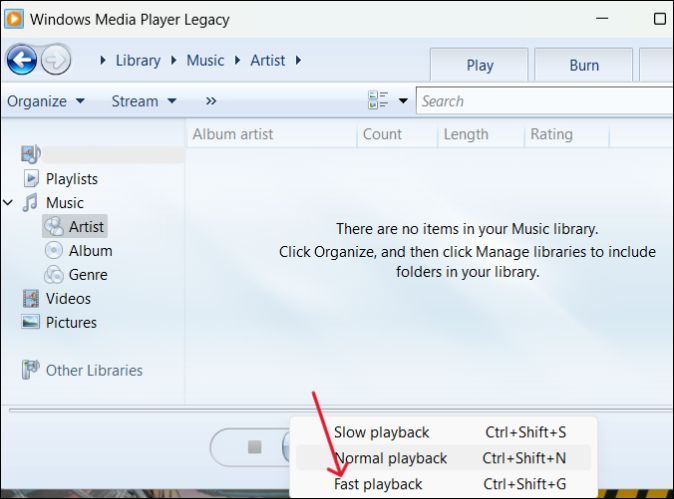Select the Genre disc icon
The width and height of the screenshot is (674, 499).
click(53, 275)
